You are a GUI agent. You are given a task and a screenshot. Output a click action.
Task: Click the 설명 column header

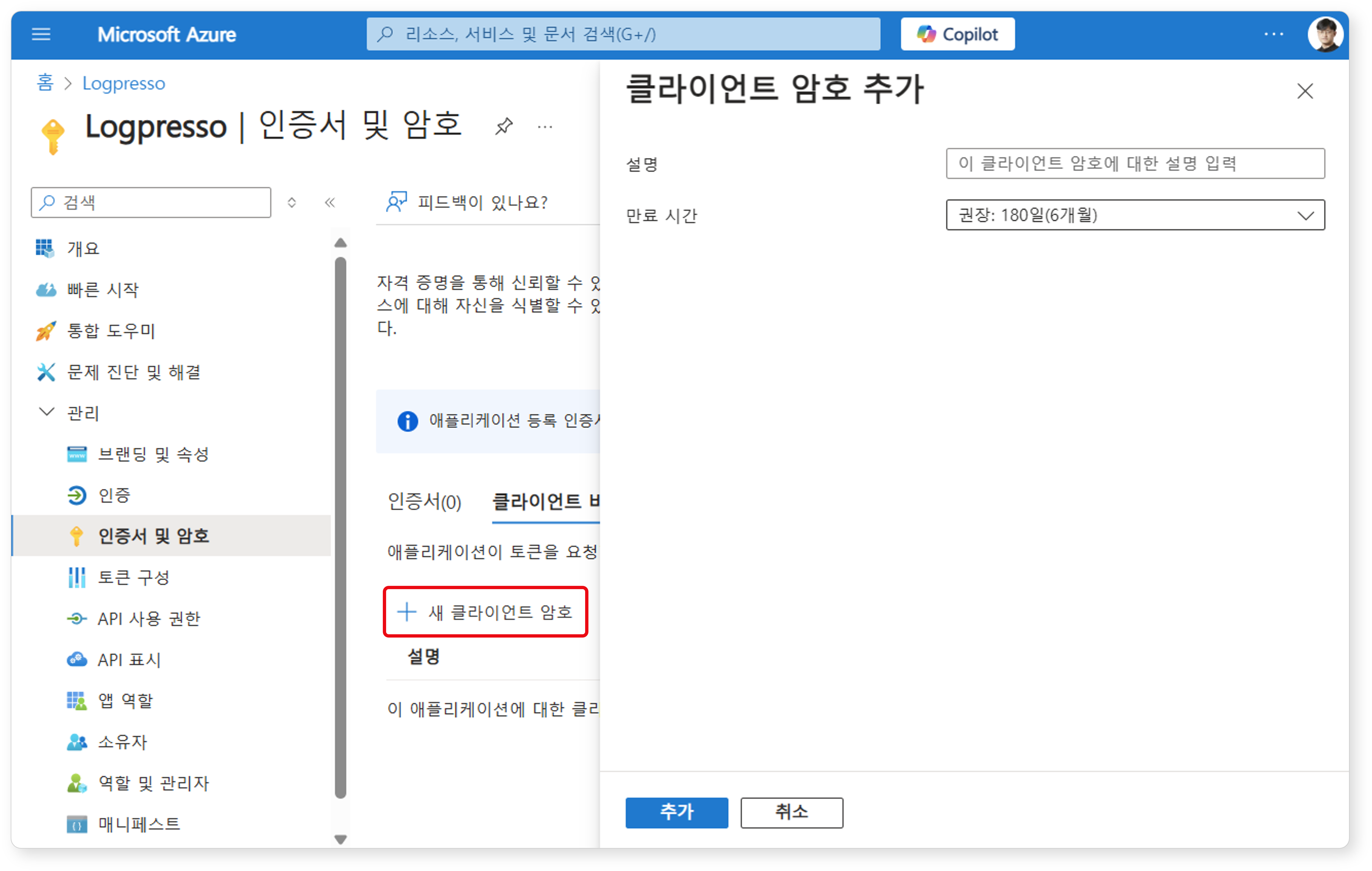[x=423, y=657]
